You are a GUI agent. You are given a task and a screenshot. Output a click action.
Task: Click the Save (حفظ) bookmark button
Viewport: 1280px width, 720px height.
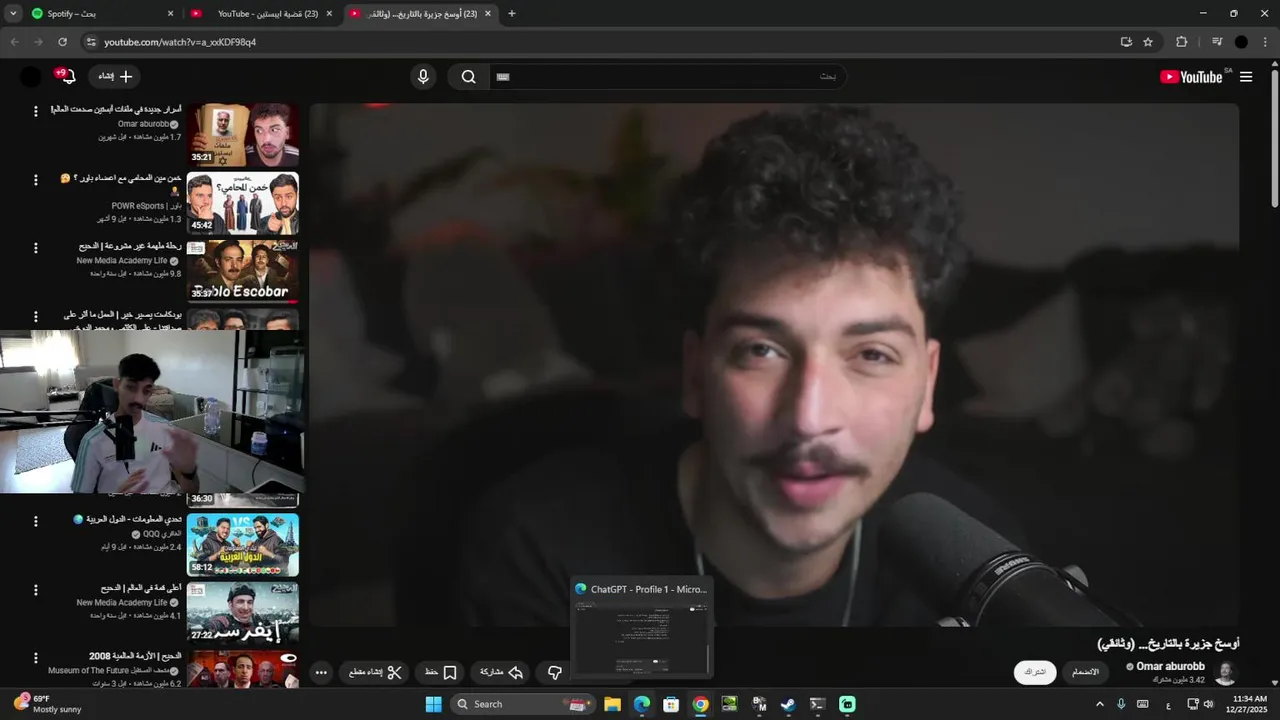pyautogui.click(x=441, y=673)
